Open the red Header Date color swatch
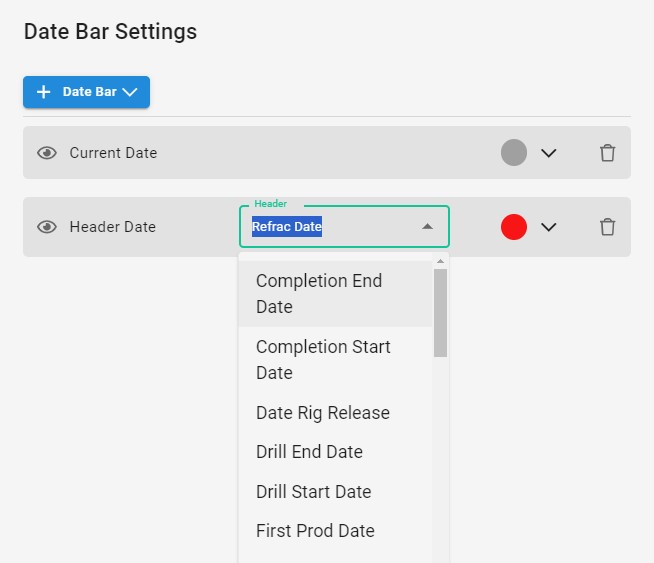654x563 pixels. (513, 227)
